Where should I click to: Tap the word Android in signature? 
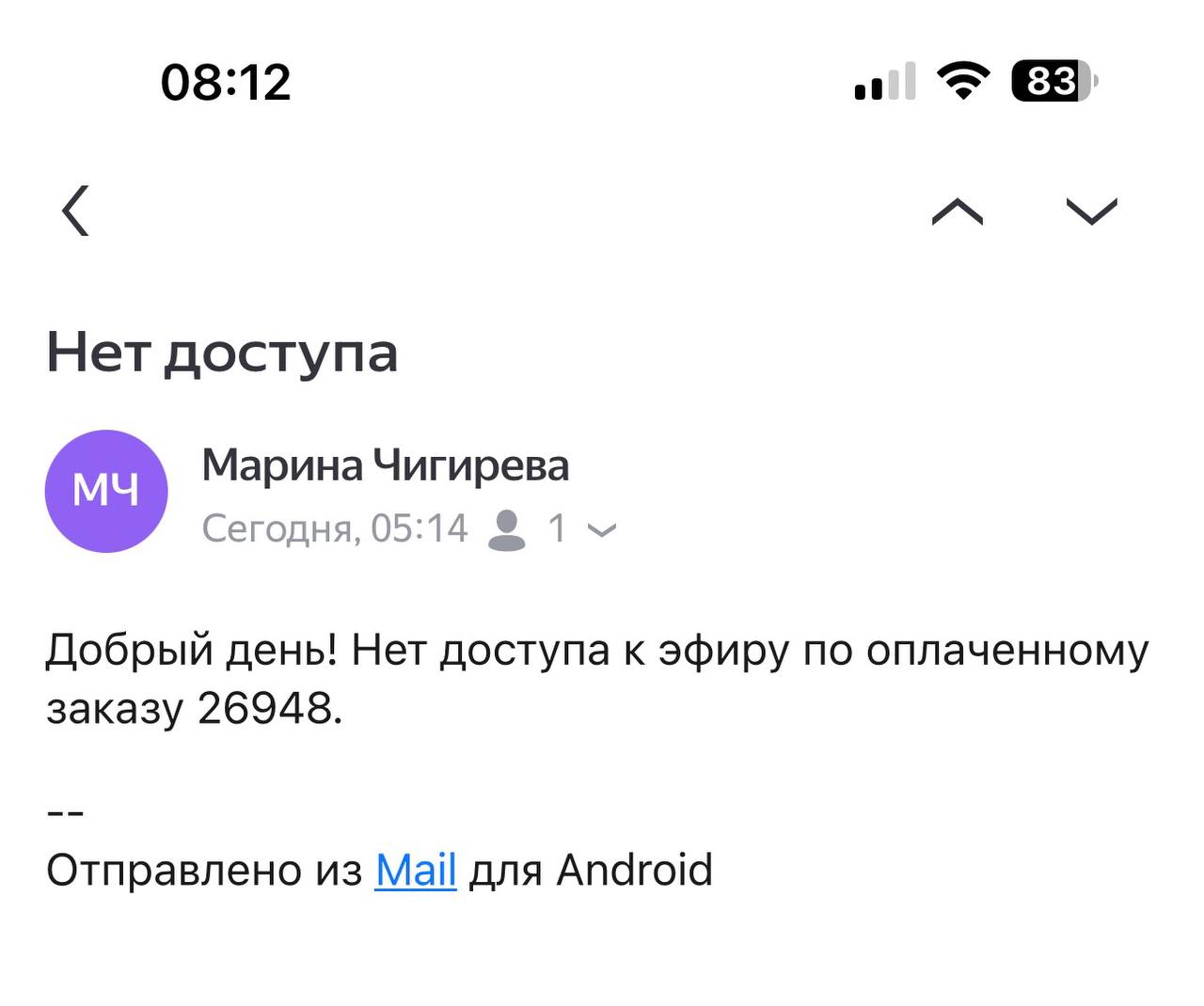tap(635, 870)
